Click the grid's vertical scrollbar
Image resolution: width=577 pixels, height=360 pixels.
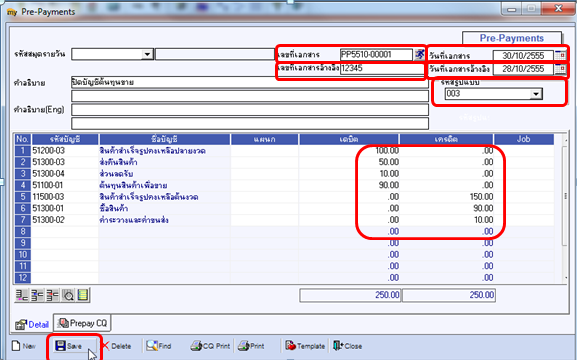click(566, 208)
